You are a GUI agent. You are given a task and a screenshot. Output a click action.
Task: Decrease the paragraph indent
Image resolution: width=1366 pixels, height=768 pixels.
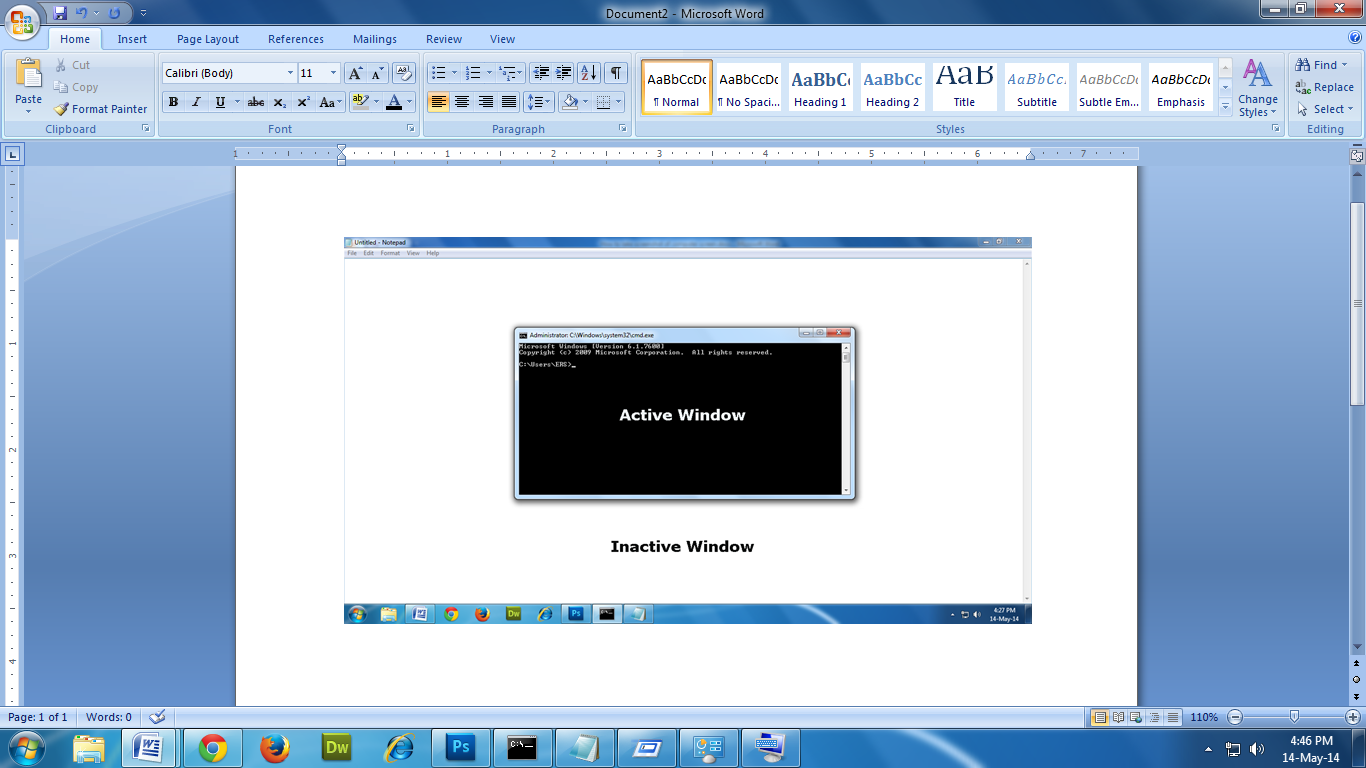pos(541,73)
